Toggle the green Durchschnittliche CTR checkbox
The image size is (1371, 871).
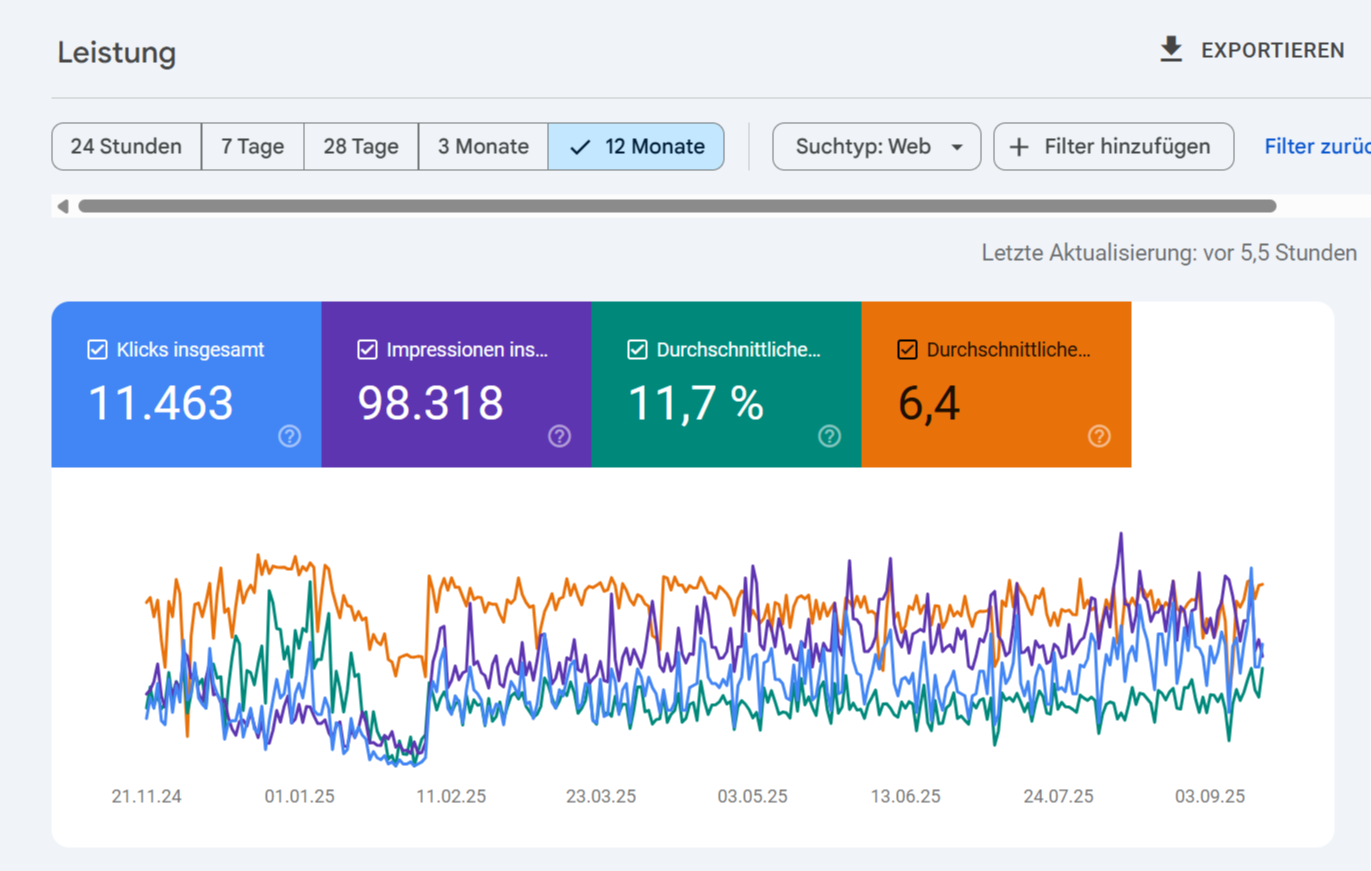point(637,350)
